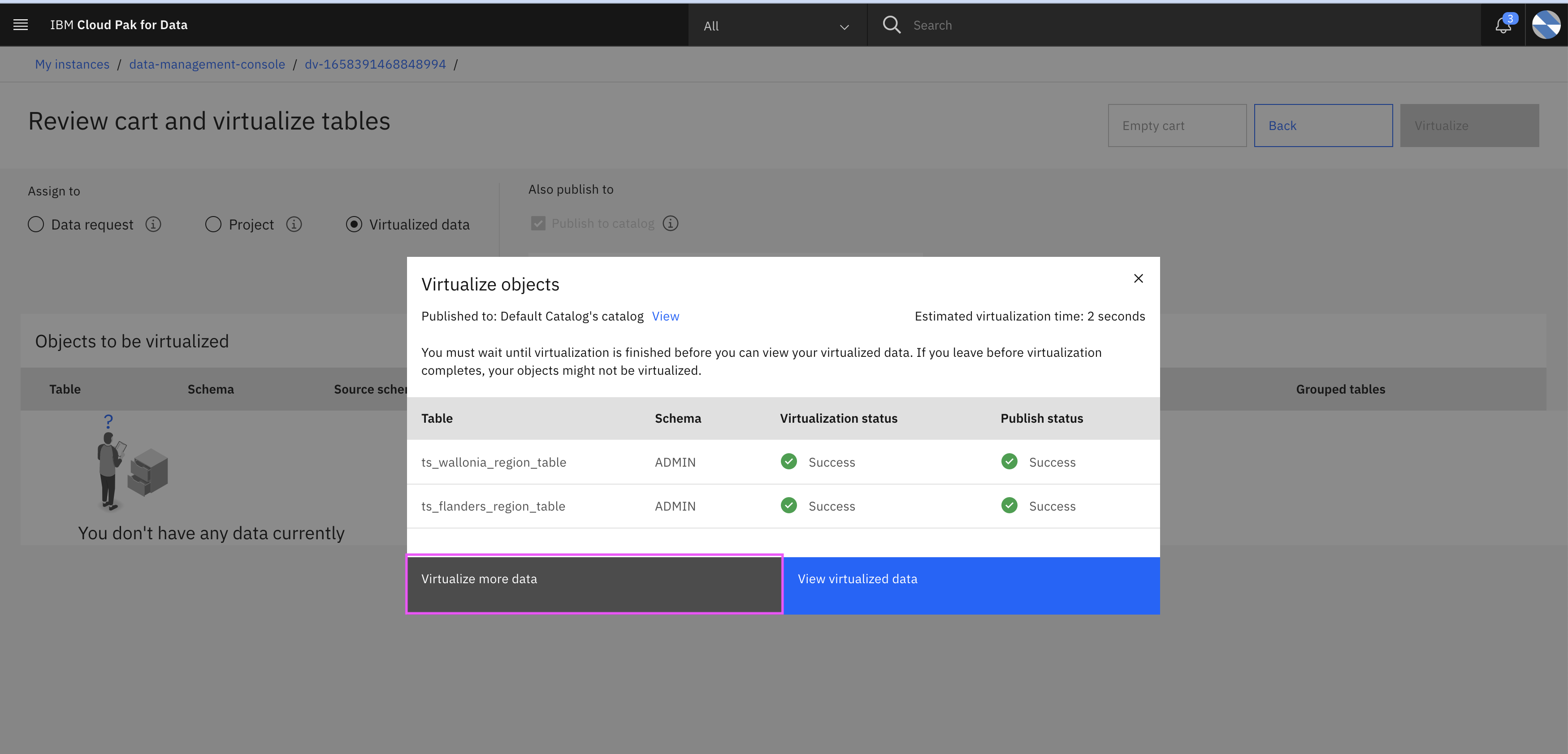Click Wallonia virtualization status success checkmark

click(789, 461)
